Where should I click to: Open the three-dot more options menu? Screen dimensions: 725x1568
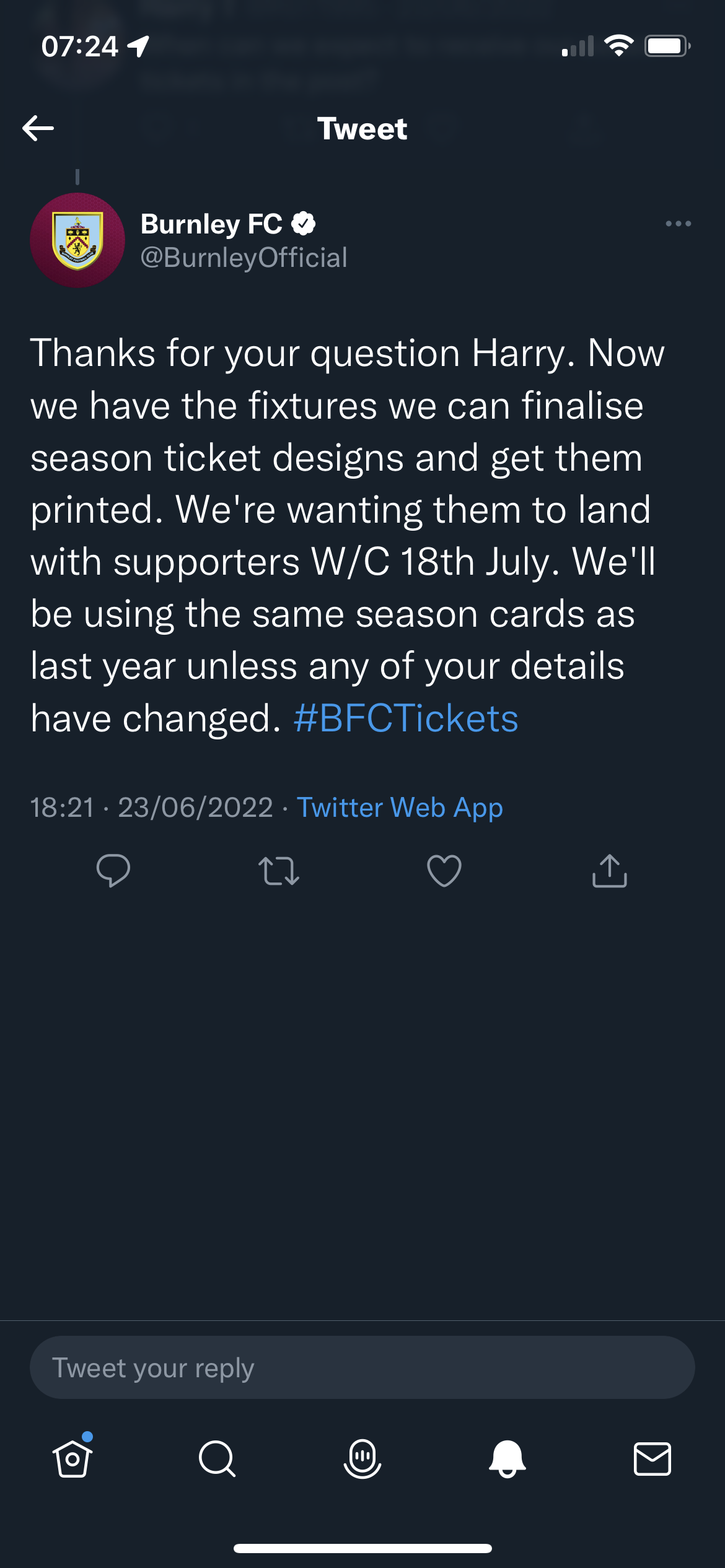tap(678, 224)
